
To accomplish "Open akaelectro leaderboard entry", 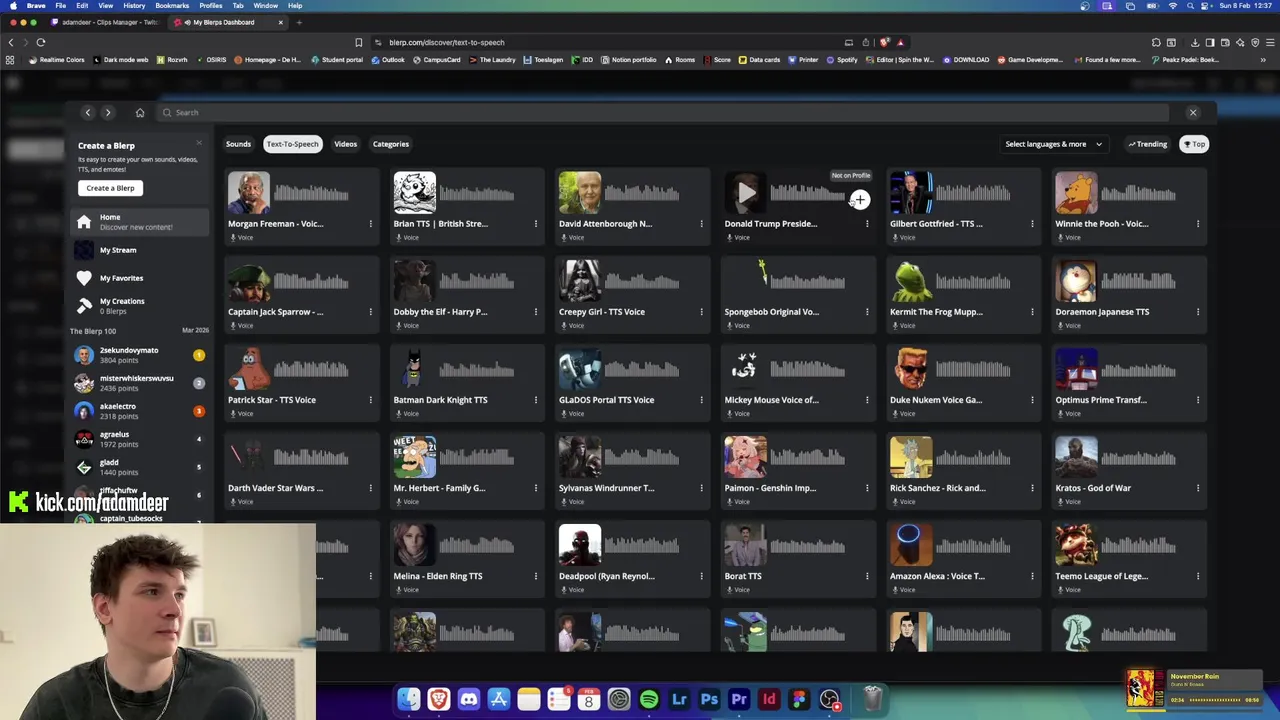I will pos(140,411).
